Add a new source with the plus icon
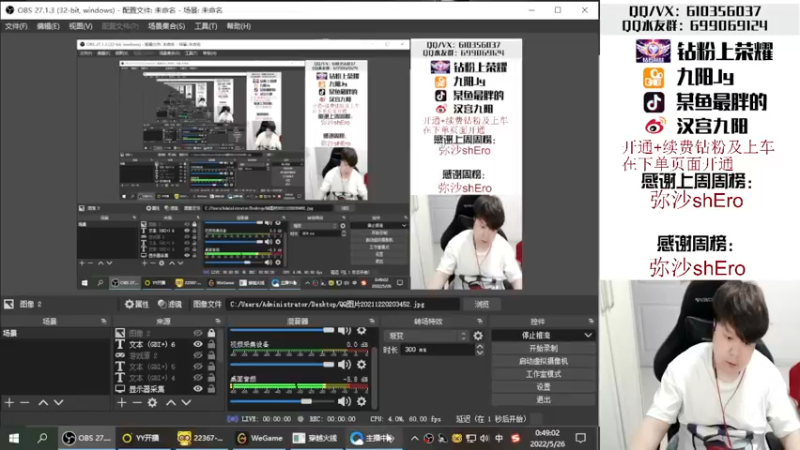 [121, 403]
